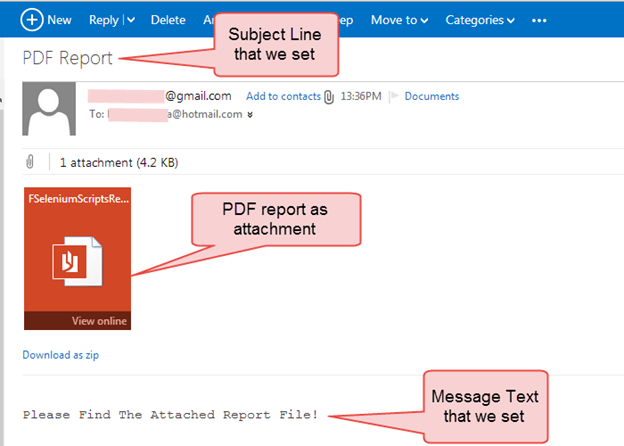Expand the Categories menu

tap(480, 20)
